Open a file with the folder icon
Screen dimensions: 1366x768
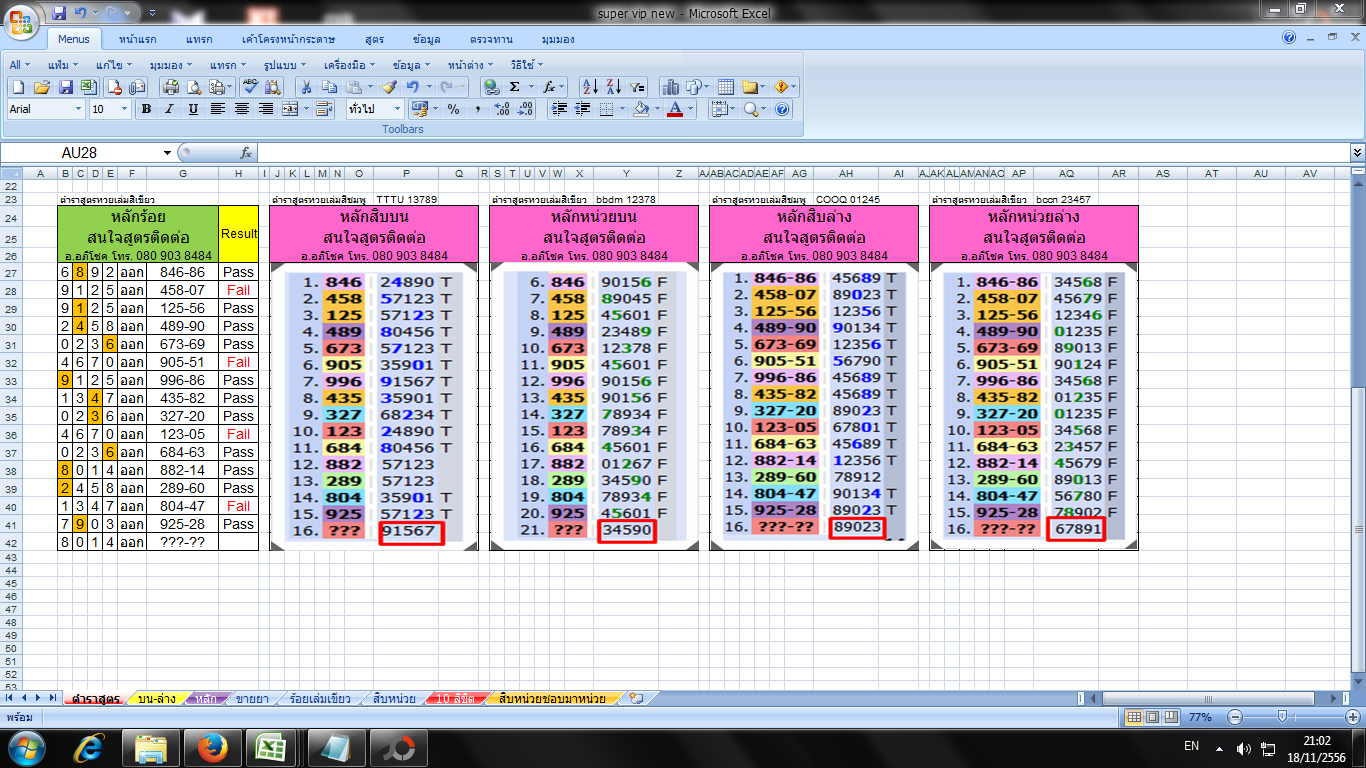point(42,87)
